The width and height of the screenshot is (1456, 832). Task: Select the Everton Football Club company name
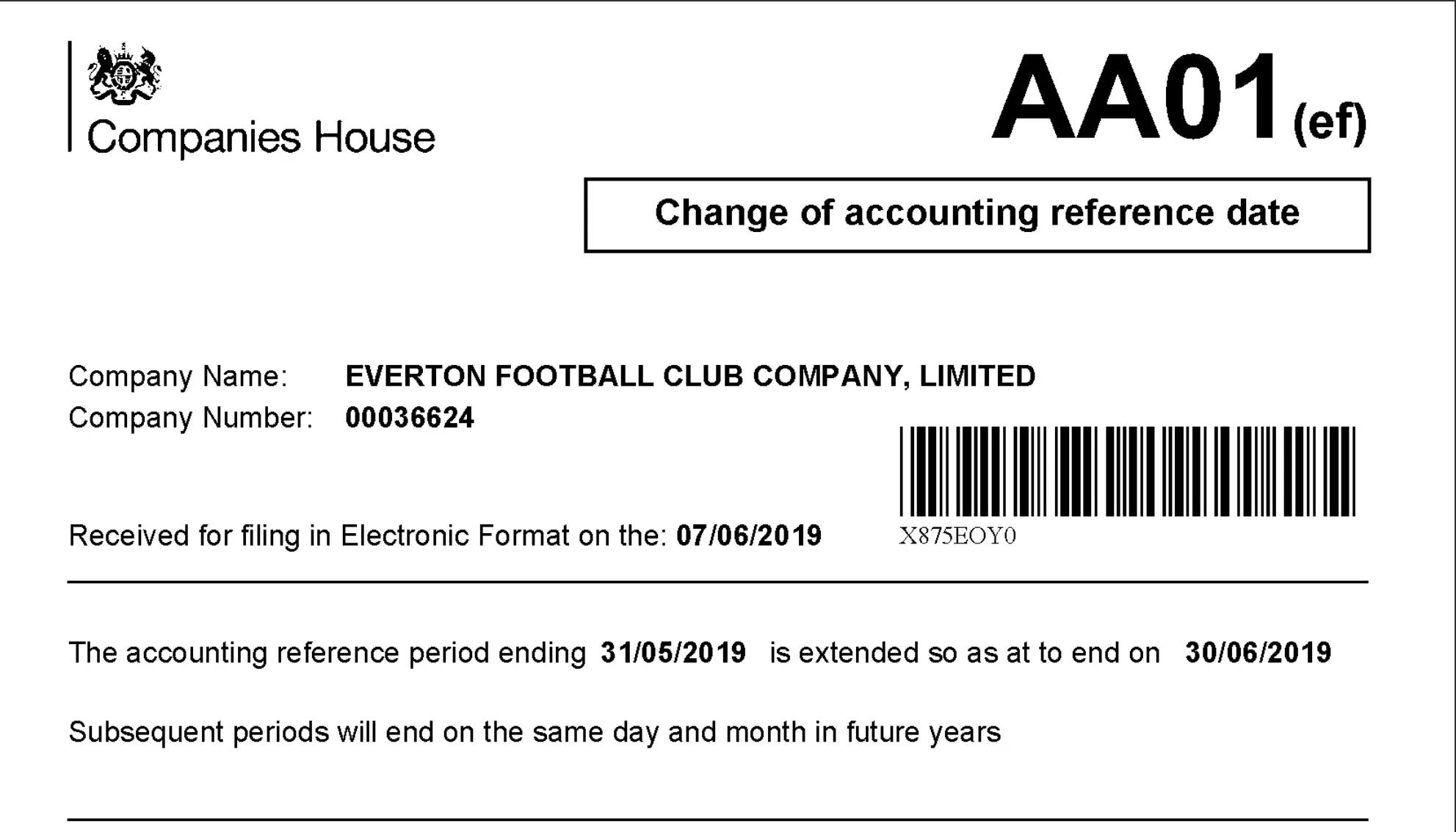[690, 376]
